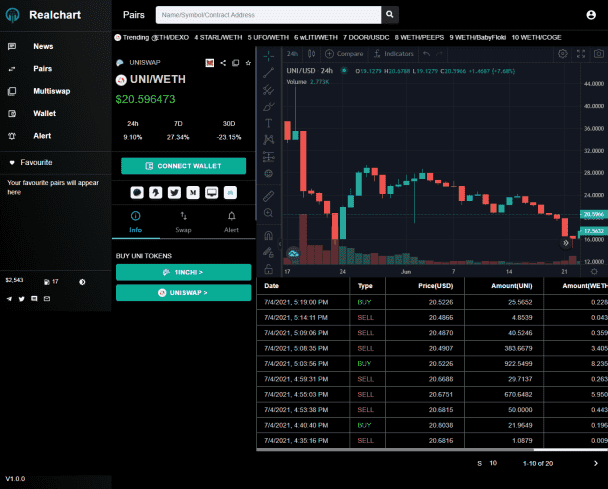Buy UNI via the UNISWAP button
Screen dimensions: 608x489
click(183, 293)
